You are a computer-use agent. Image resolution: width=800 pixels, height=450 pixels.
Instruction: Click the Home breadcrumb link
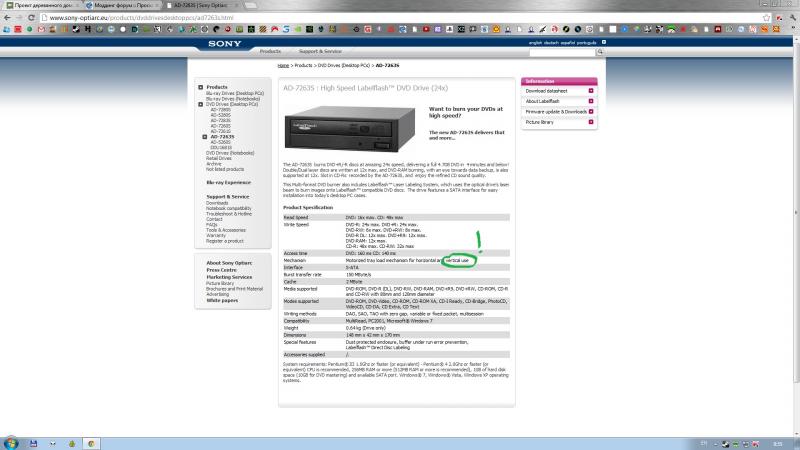[x=283, y=66]
